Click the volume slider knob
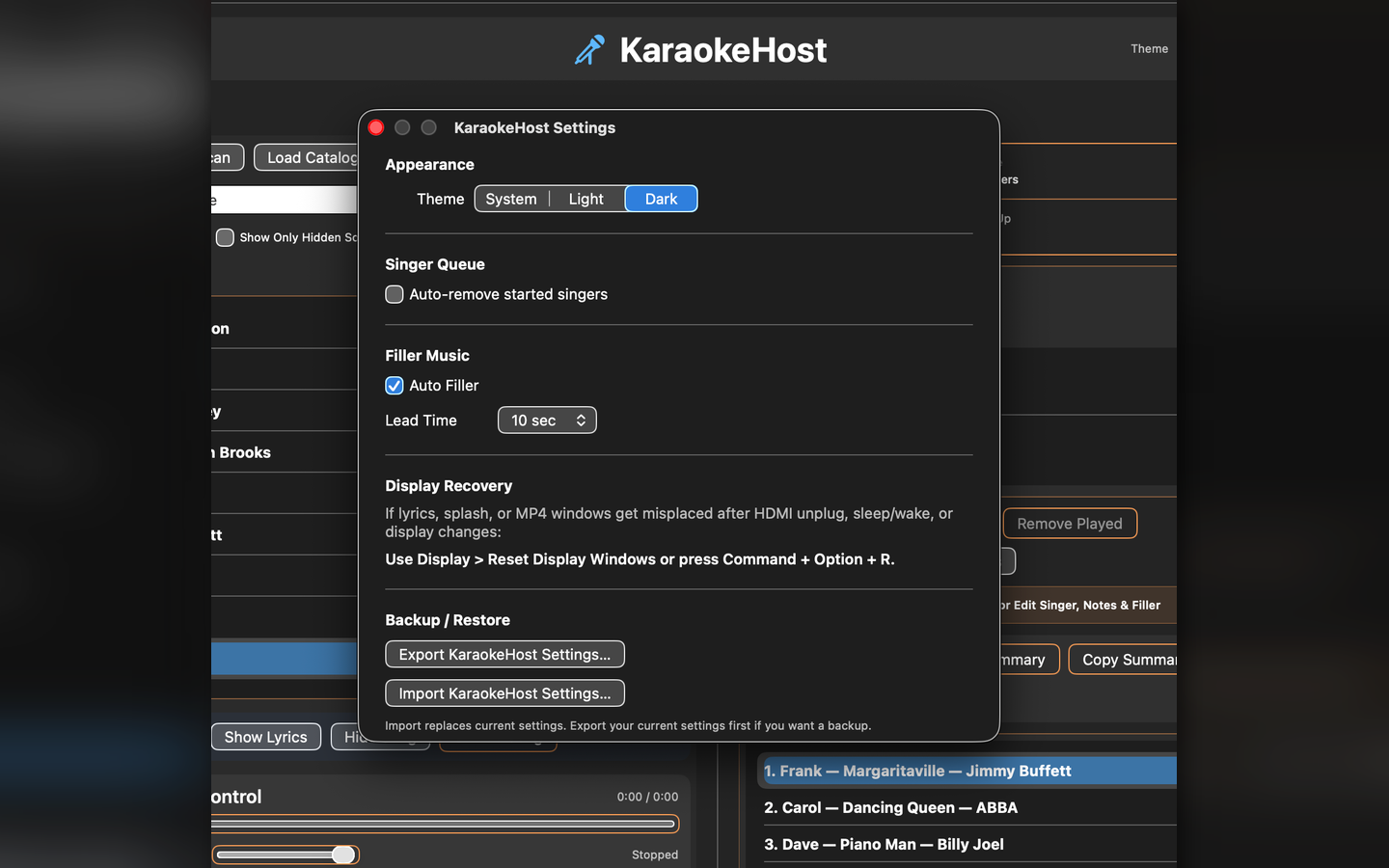The width and height of the screenshot is (1389, 868). 342,854
